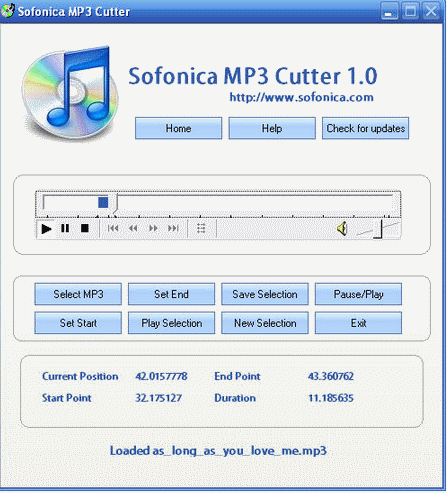The width and height of the screenshot is (447, 493).
Task: Click the Start Point value 32.175127
Action: coord(158,397)
